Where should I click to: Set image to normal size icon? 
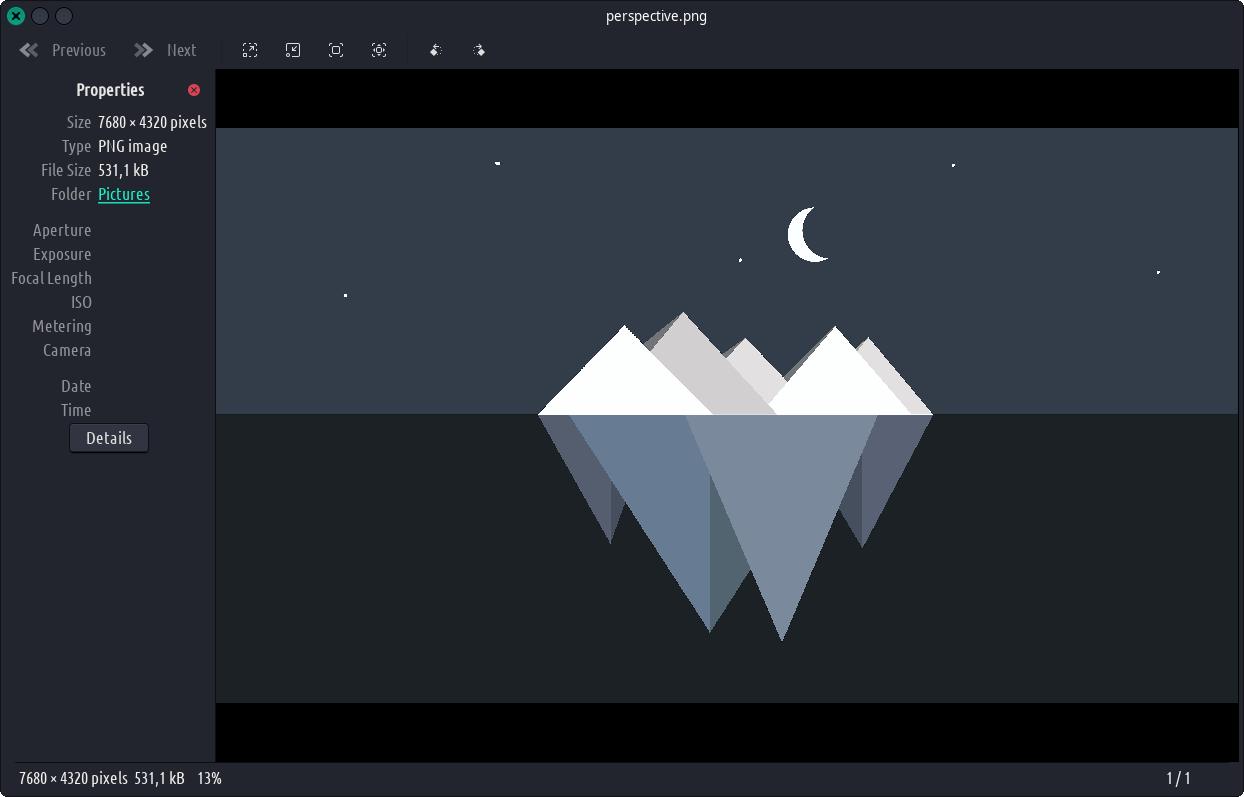click(336, 50)
